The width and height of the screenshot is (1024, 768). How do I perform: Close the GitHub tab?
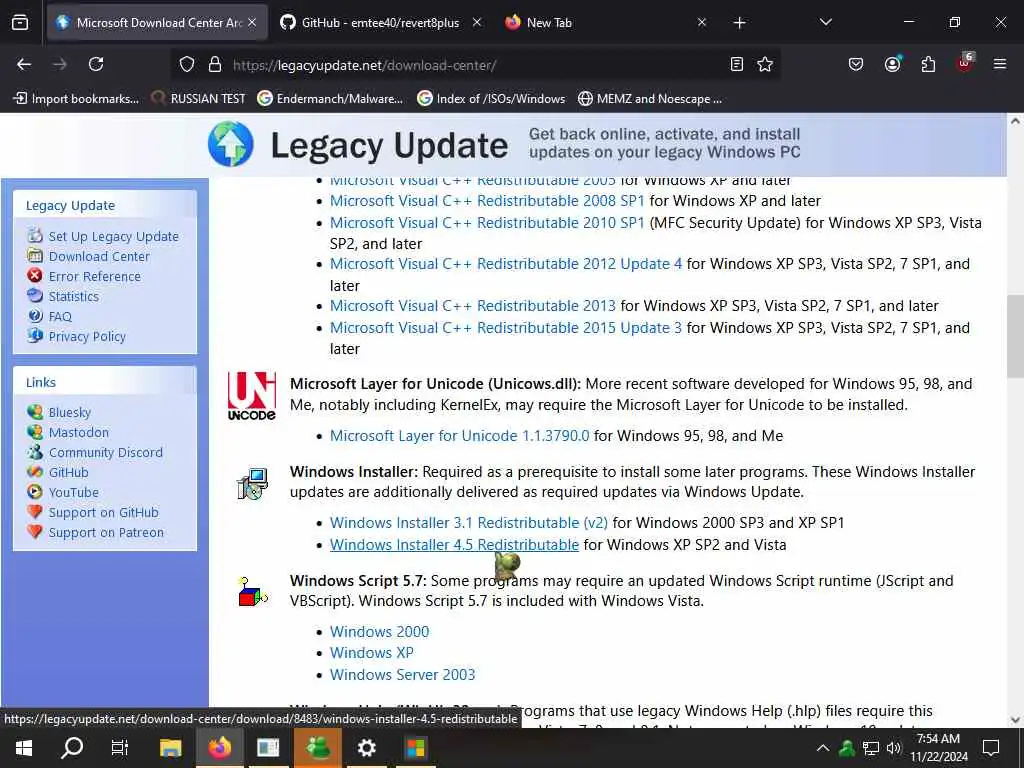(x=477, y=23)
